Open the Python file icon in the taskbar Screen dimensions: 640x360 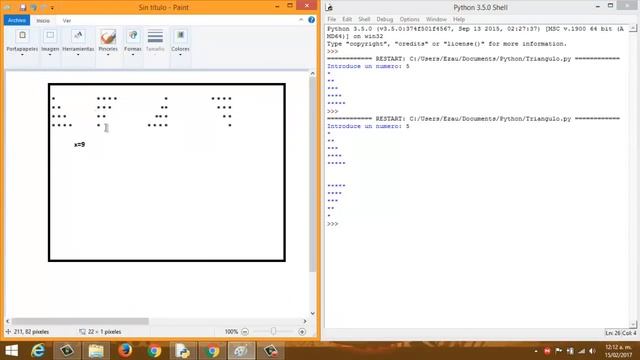[x=183, y=351]
